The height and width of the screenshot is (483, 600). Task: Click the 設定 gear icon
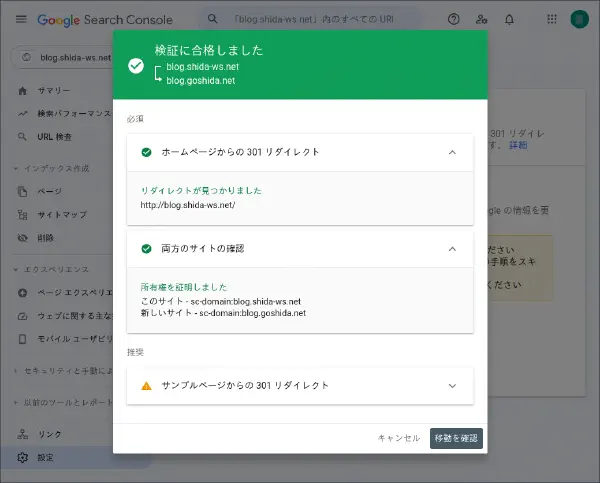point(23,457)
